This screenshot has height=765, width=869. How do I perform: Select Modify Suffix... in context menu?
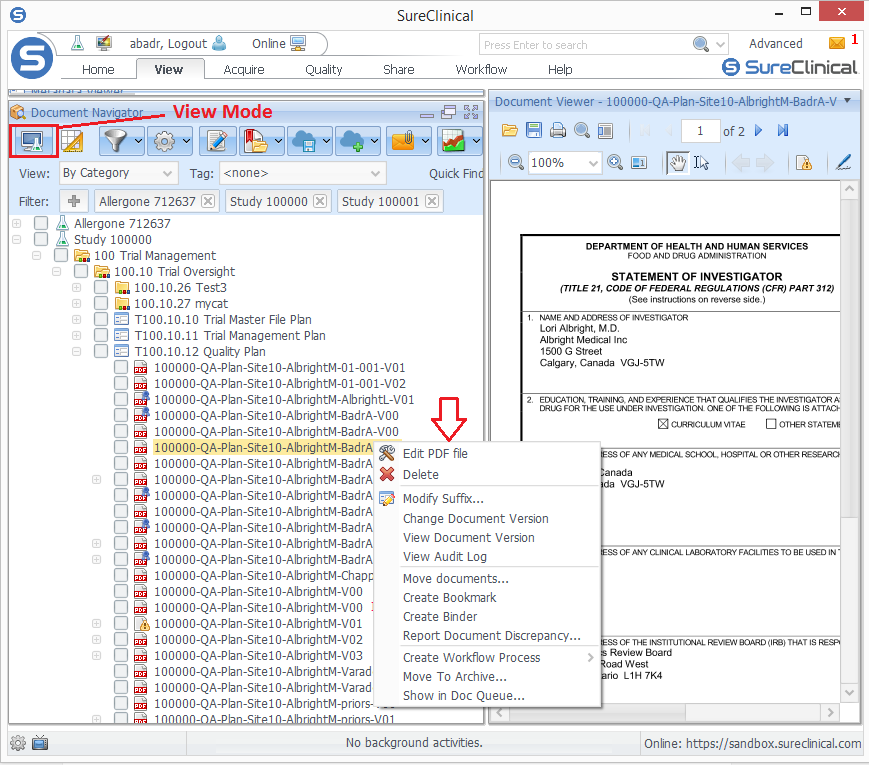click(x=443, y=498)
